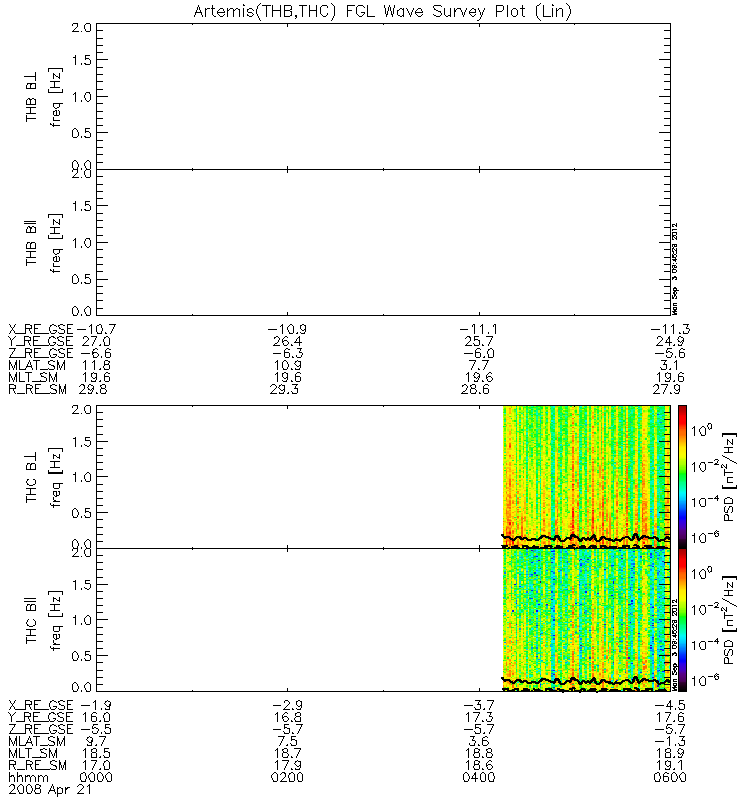Click THC X_RE_GSE value "-1.9"

point(96,706)
